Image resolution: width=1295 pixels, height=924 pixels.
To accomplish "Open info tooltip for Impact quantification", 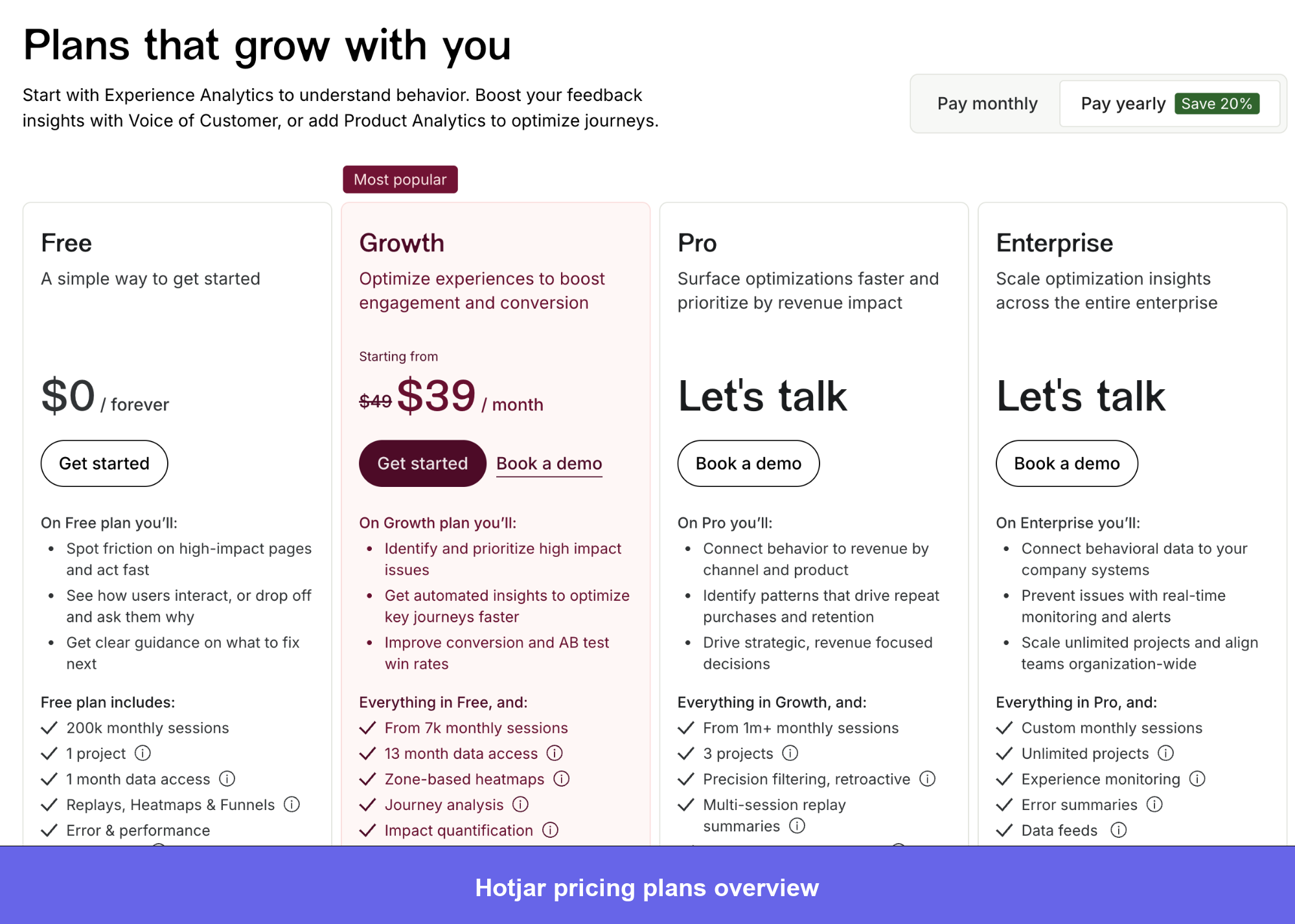I will 550,830.
